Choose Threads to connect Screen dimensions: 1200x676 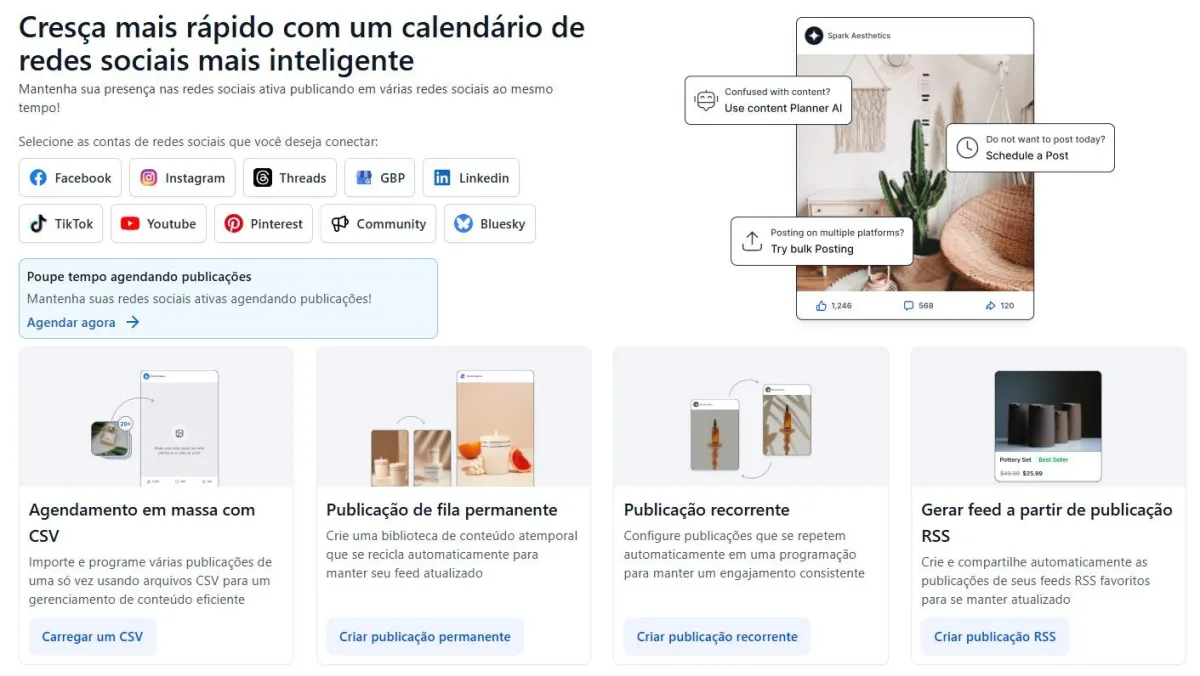pyautogui.click(x=290, y=178)
